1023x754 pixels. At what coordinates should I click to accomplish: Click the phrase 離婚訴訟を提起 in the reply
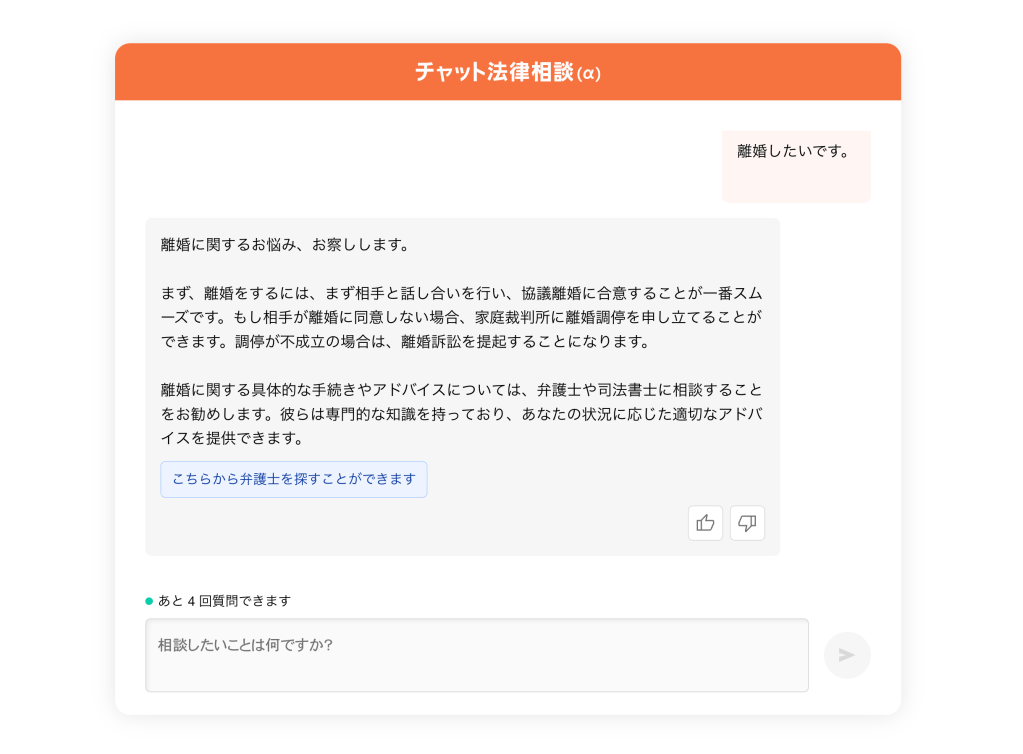[x=457, y=342]
